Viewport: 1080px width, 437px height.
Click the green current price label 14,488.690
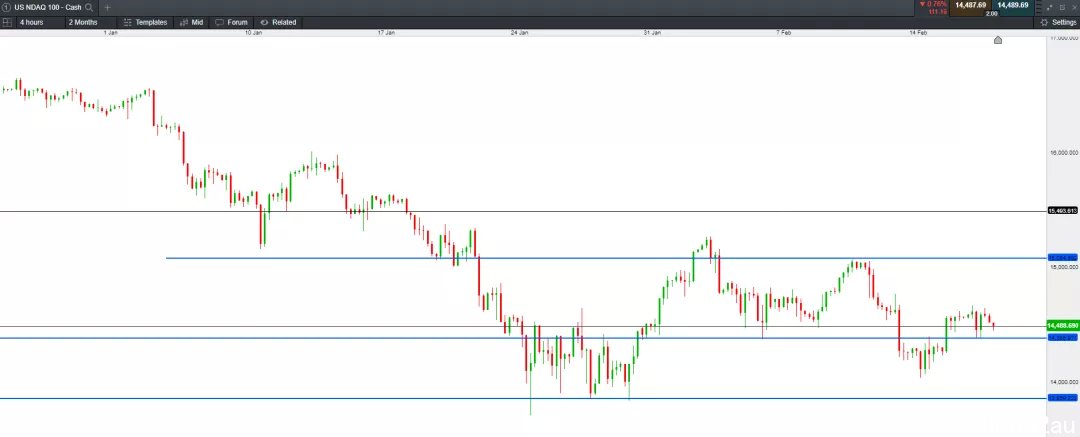[1061, 326]
